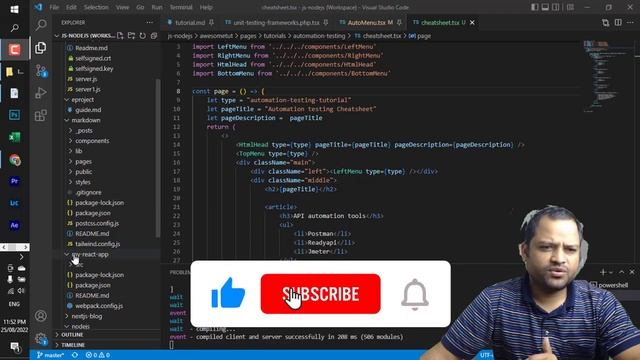This screenshot has height=360, width=640.
Task: Create a new file in explorer
Action: pos(120,36)
